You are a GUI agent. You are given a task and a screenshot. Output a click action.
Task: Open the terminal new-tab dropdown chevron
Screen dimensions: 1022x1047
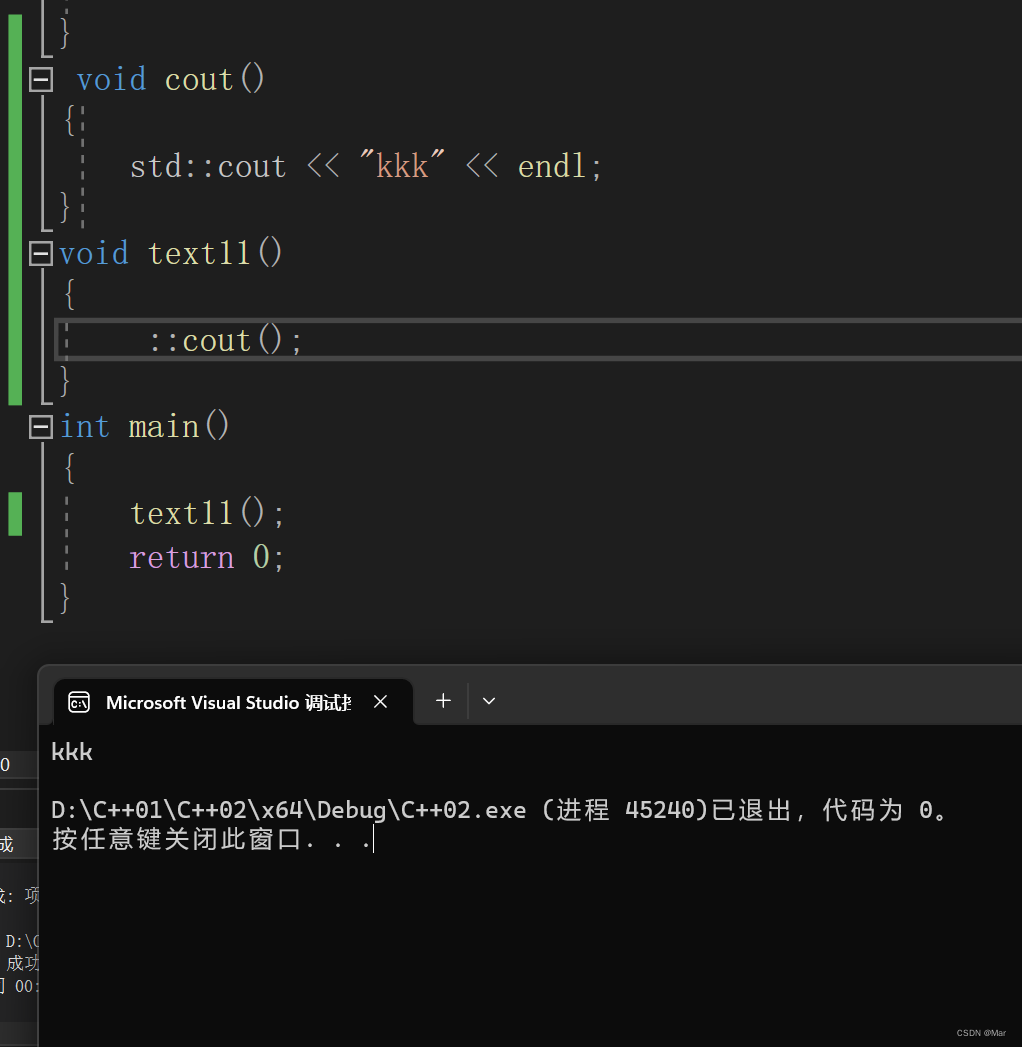488,700
